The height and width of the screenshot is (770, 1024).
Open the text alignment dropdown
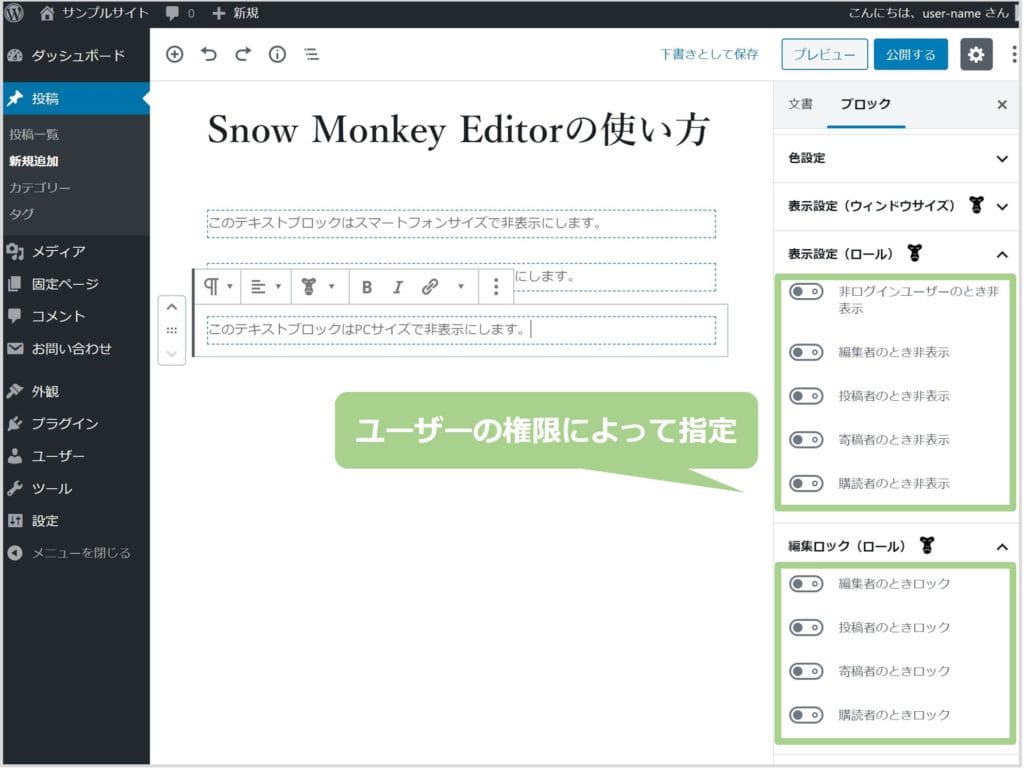(x=266, y=287)
